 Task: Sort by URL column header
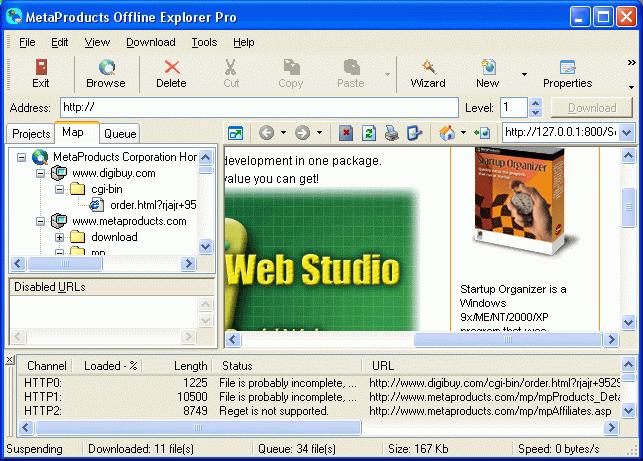(491, 365)
